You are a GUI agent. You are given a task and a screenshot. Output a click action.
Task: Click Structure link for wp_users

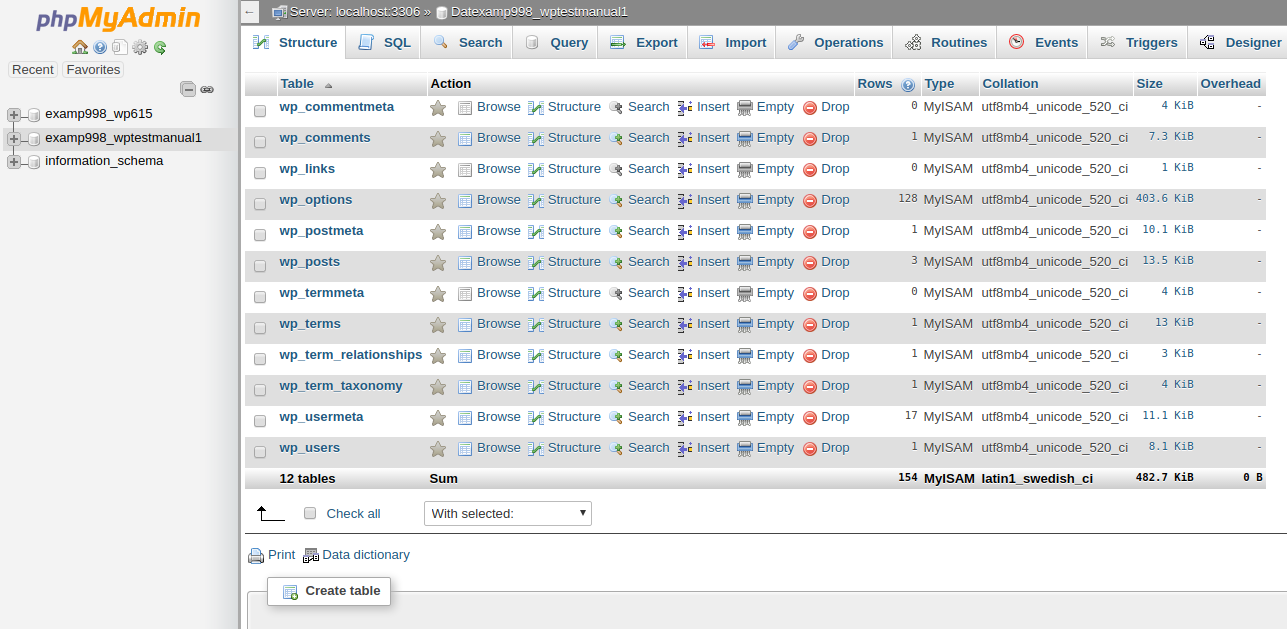click(574, 448)
